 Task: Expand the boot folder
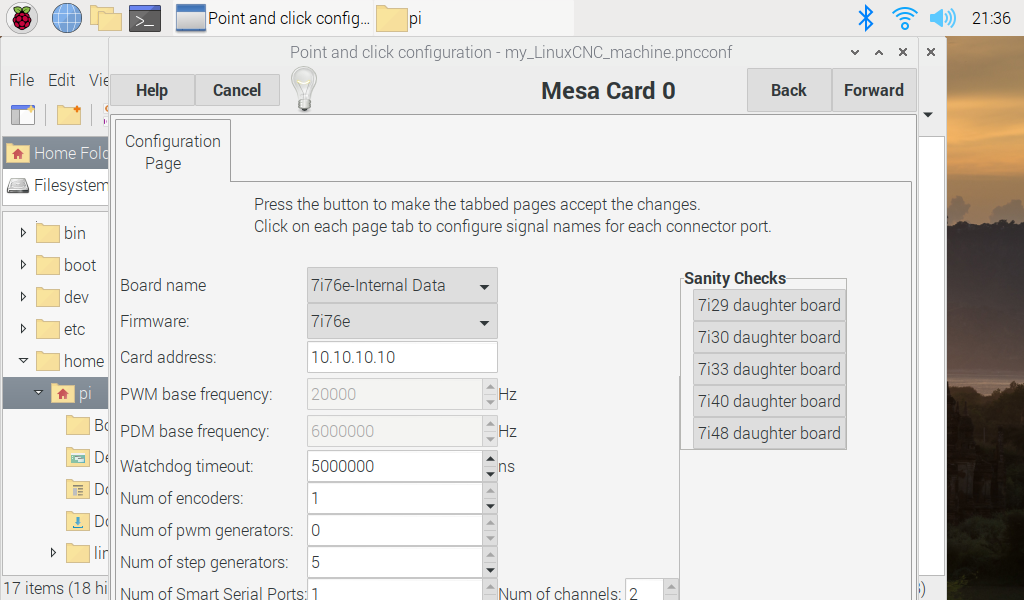point(24,264)
